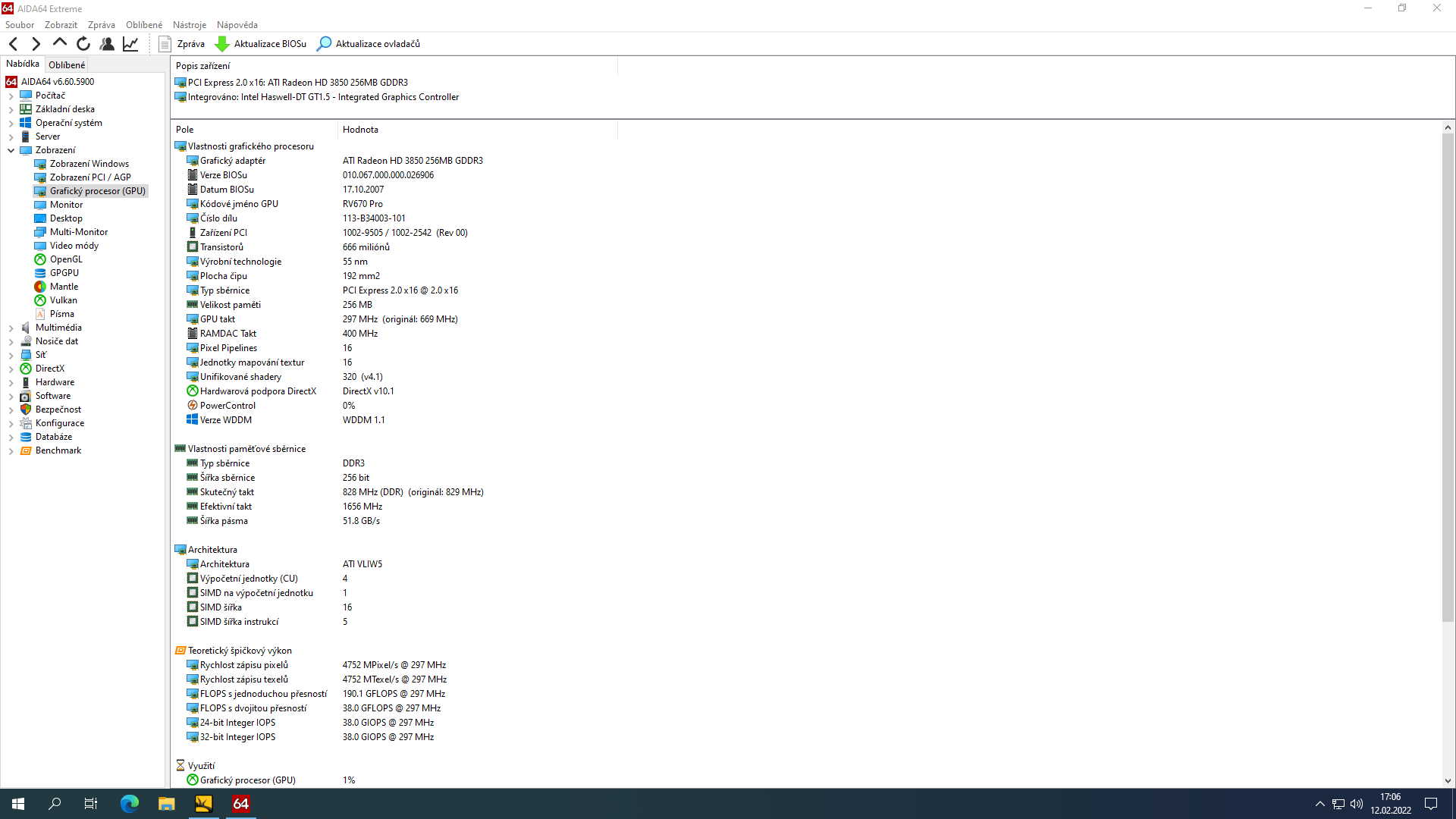Image resolution: width=1456 pixels, height=819 pixels.
Task: Switch to the Oblíbené tab
Action: click(x=67, y=65)
